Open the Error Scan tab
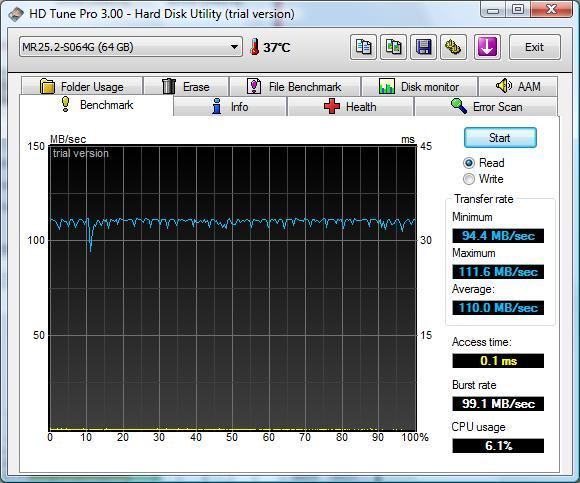Screen dimensions: 580x483 (486, 107)
